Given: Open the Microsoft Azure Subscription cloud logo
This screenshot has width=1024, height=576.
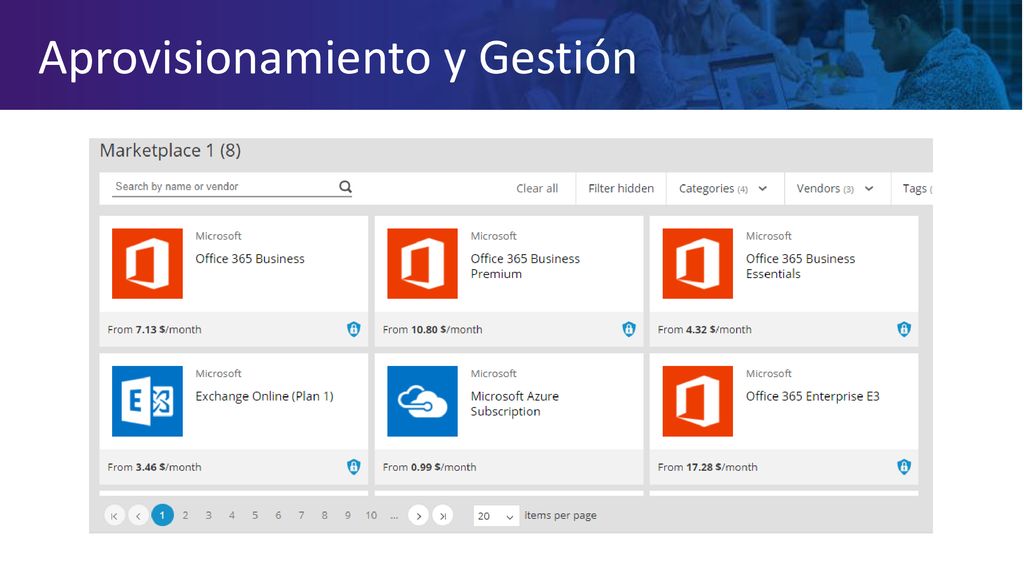Looking at the screenshot, I should (423, 401).
